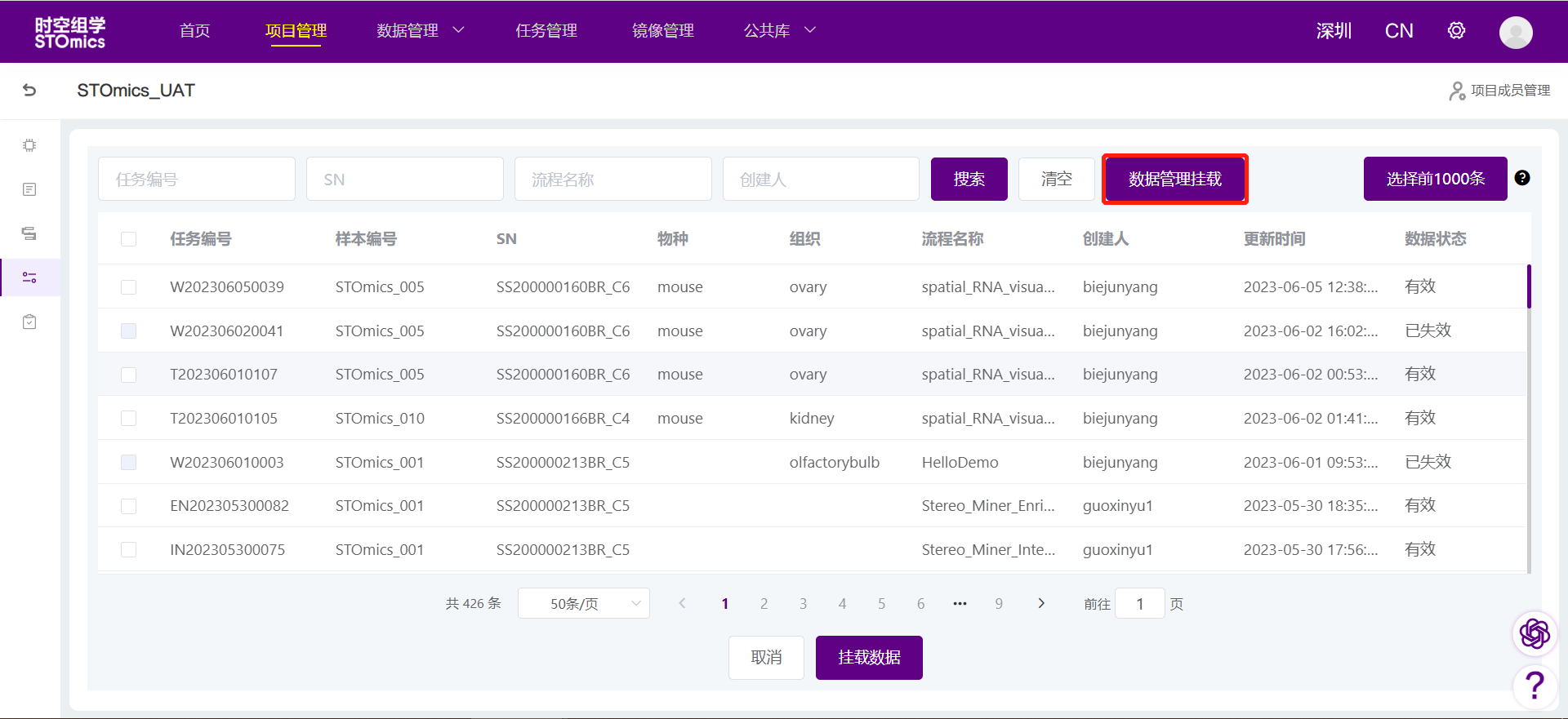
Task: Click the clipboard check sidebar icon
Action: tap(29, 322)
